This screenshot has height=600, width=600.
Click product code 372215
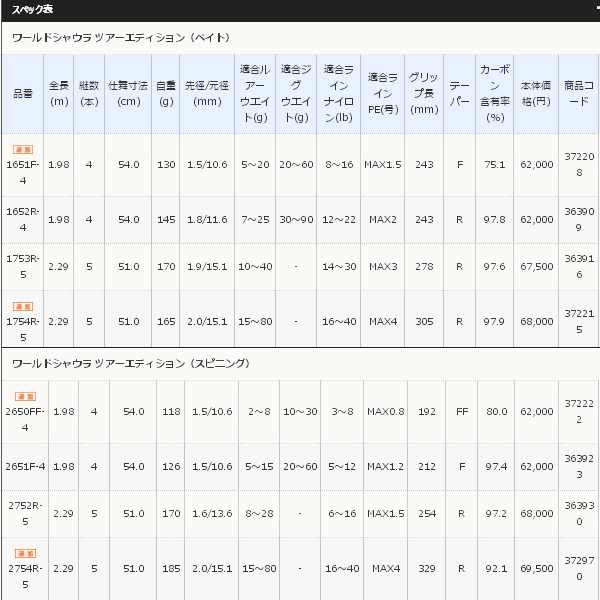pos(579,321)
